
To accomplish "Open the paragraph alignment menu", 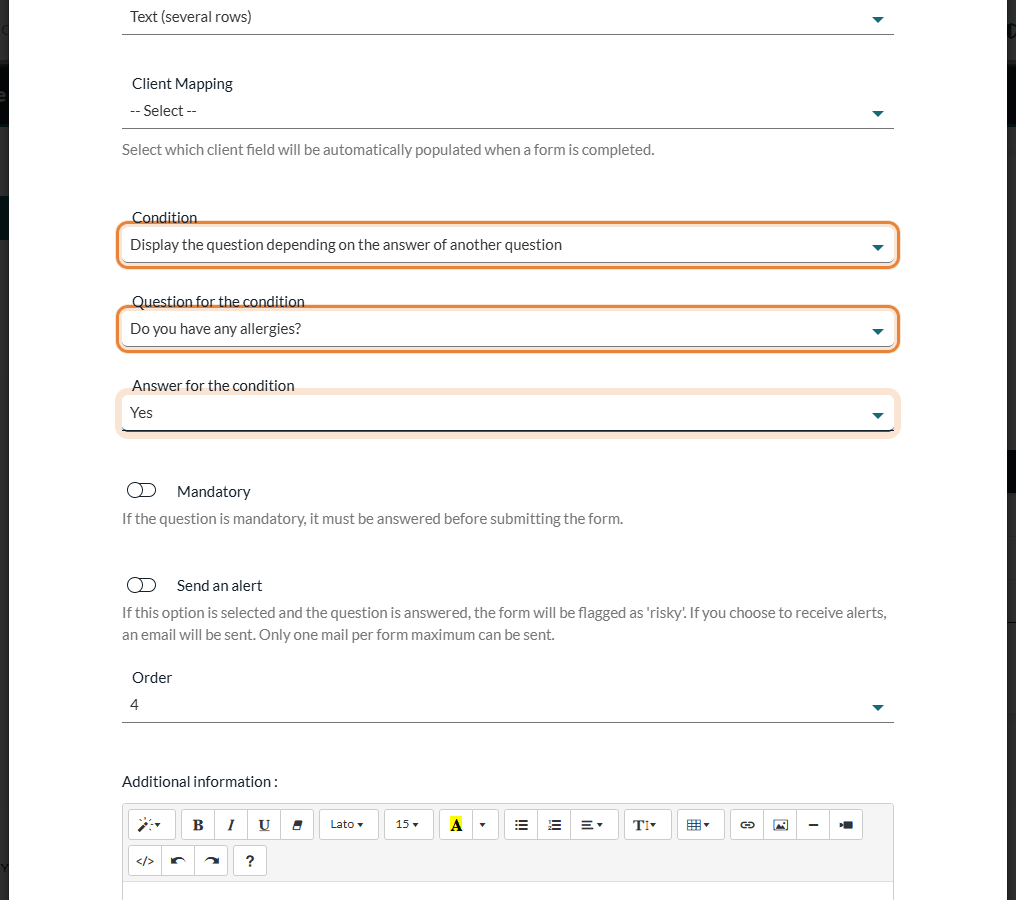I will pos(594,824).
